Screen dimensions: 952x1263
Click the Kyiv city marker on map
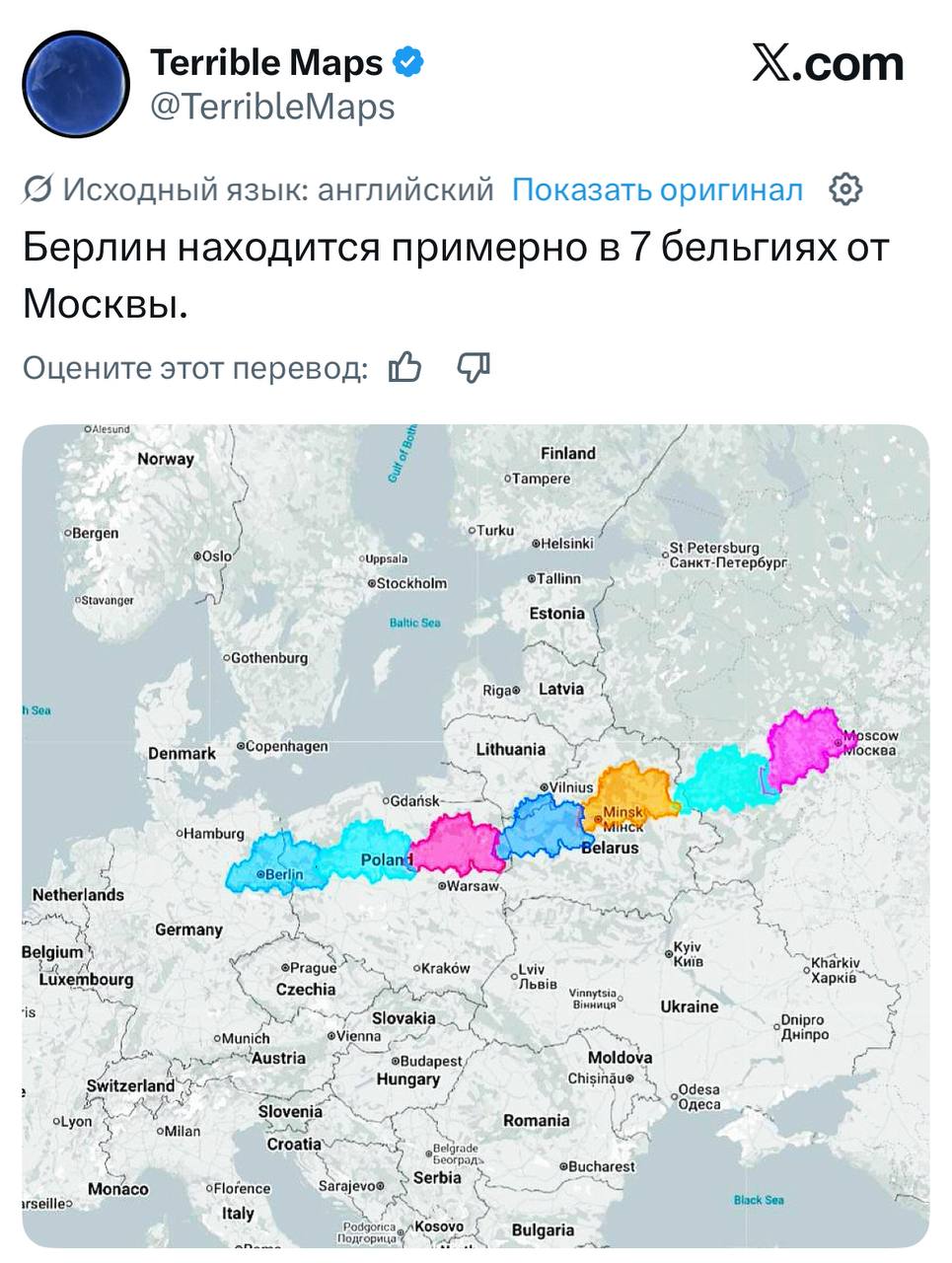pyautogui.click(x=669, y=953)
